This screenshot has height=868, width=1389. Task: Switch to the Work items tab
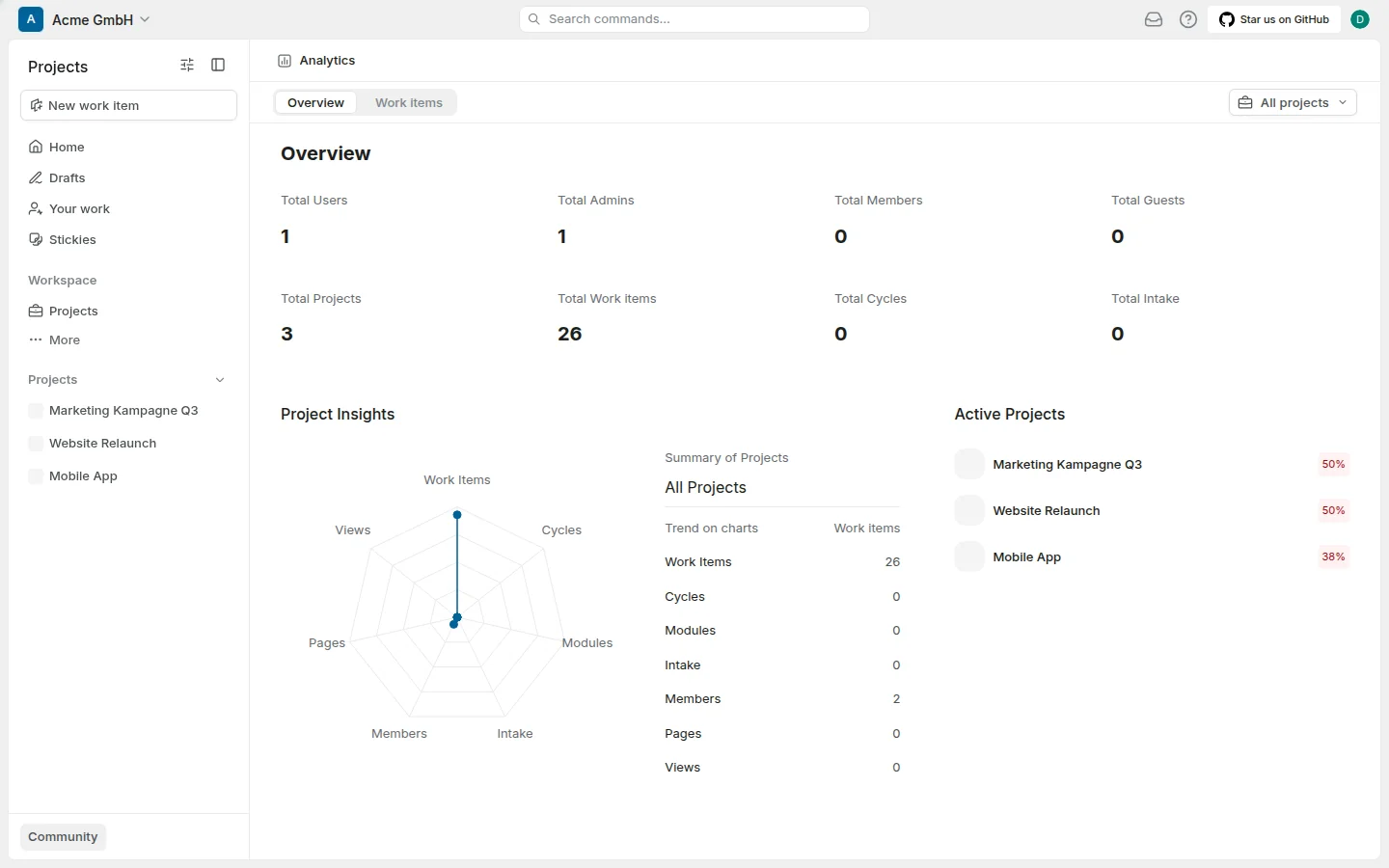409,102
